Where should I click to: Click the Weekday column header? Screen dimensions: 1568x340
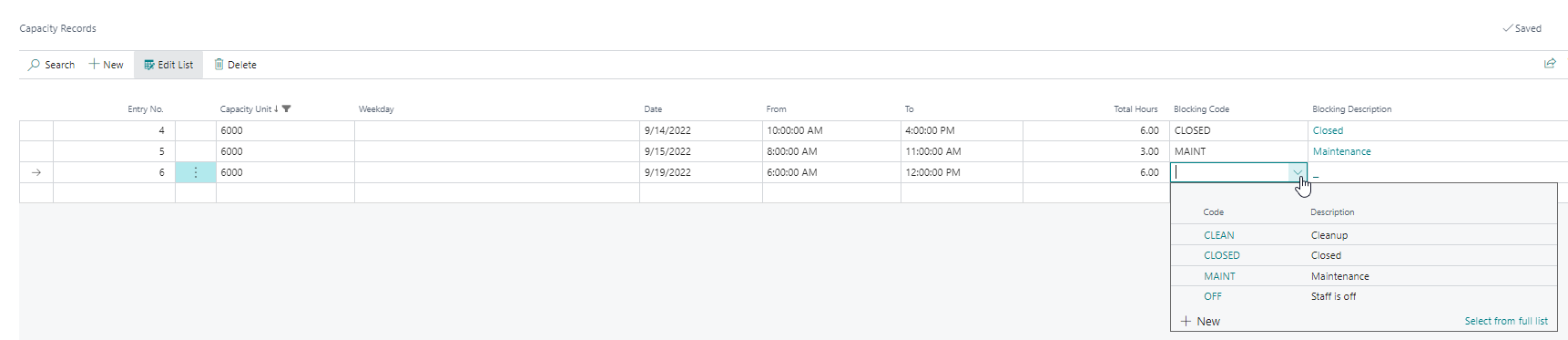(x=376, y=108)
